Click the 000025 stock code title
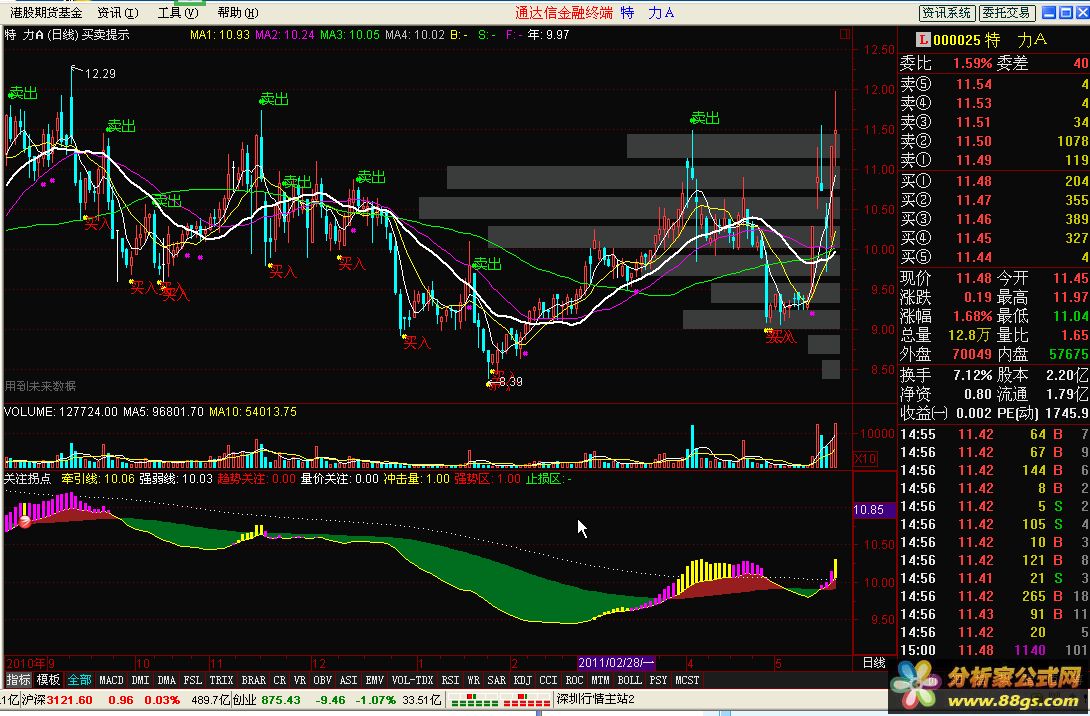This screenshot has width=1090, height=716. pyautogui.click(x=955, y=40)
